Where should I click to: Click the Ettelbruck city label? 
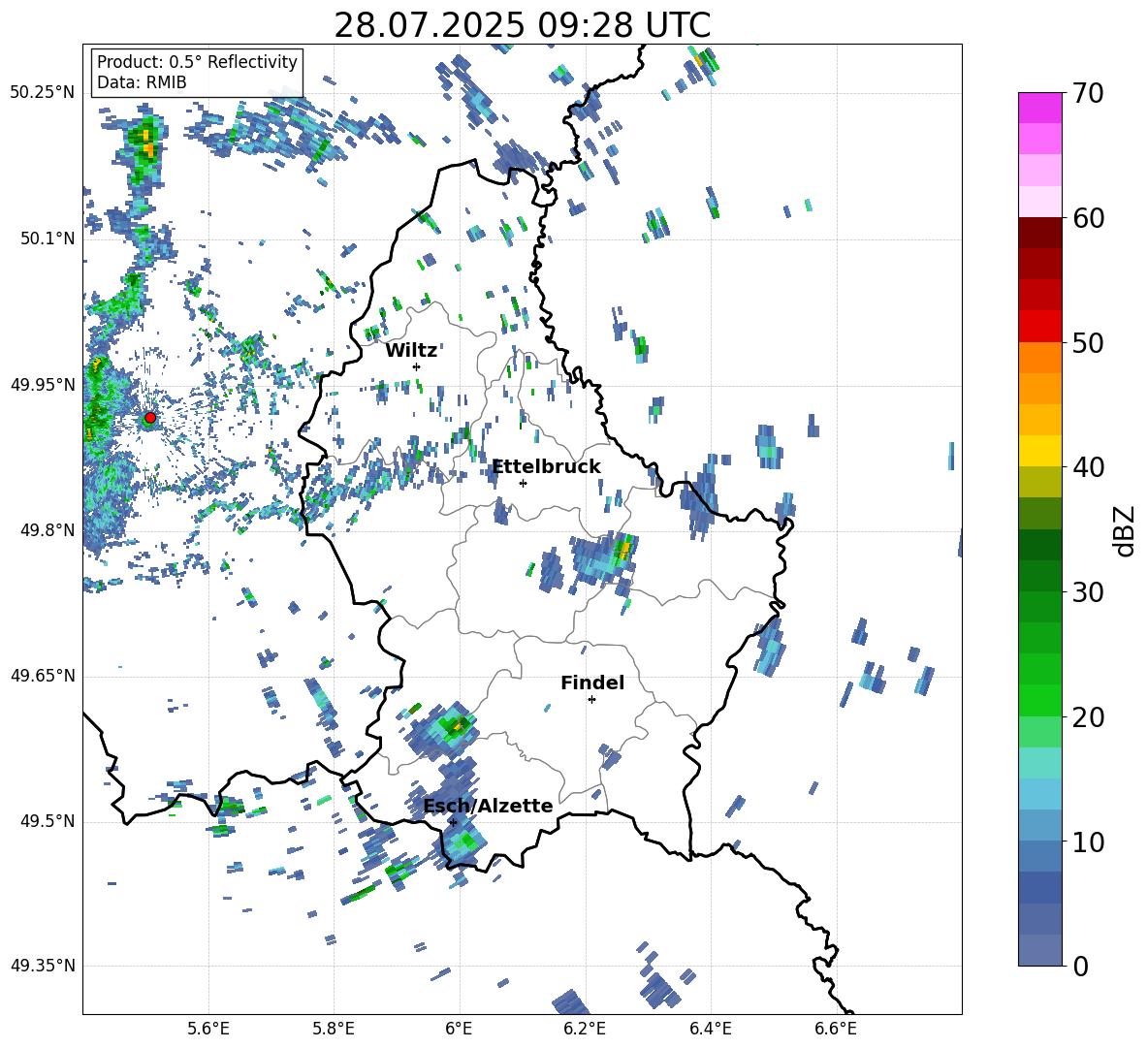coord(546,467)
